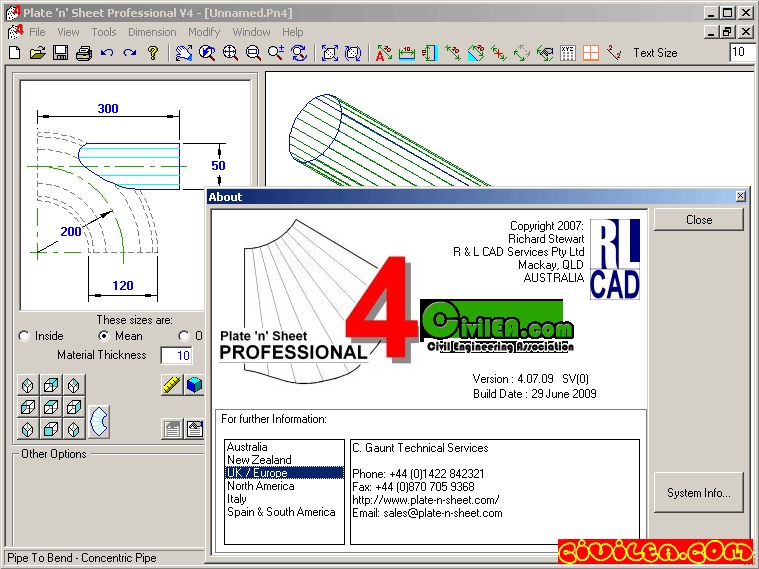The width and height of the screenshot is (759, 569).
Task: Click the Close button in About dialog
Action: pos(698,219)
